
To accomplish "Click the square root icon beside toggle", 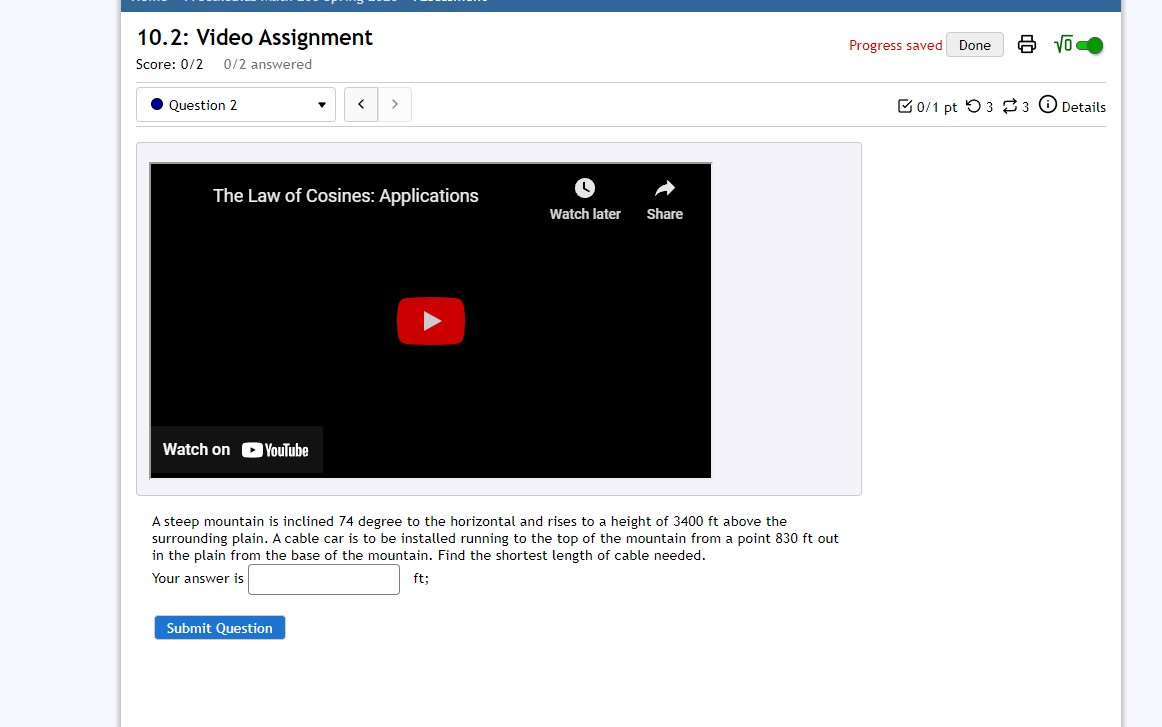I will click(1063, 44).
